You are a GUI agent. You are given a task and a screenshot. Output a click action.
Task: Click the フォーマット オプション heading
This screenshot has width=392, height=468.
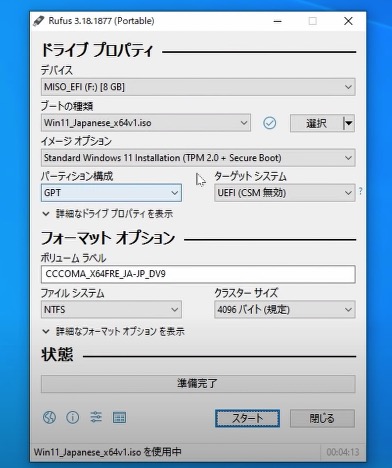click(108, 238)
